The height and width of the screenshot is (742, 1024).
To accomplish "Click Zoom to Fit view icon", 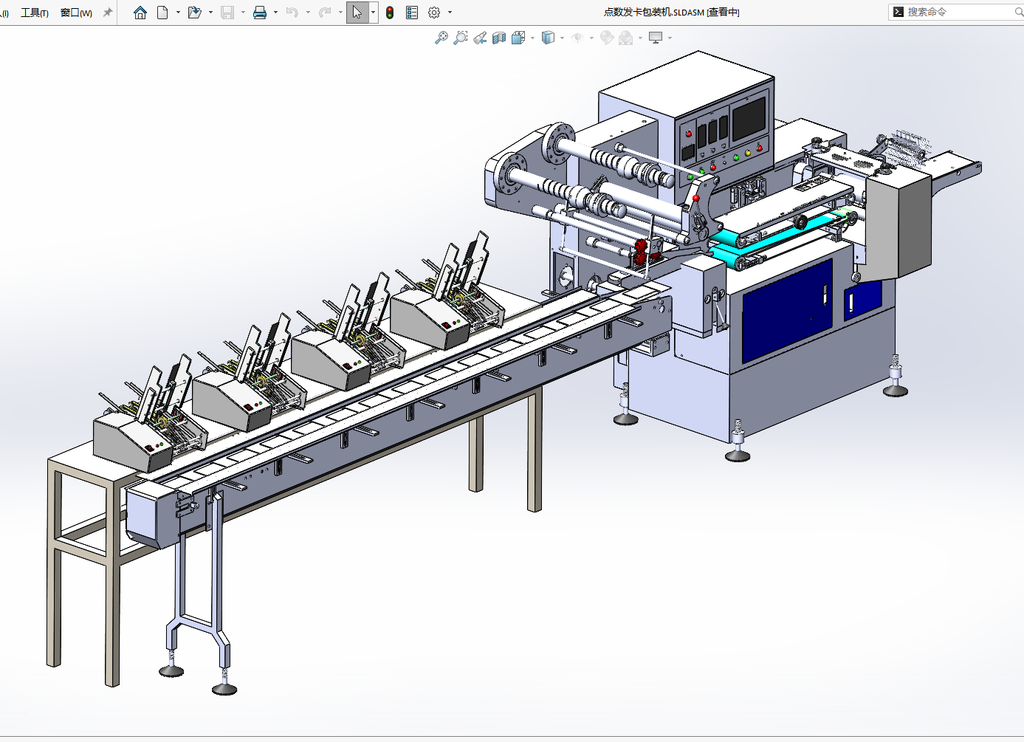I will tap(441, 38).
